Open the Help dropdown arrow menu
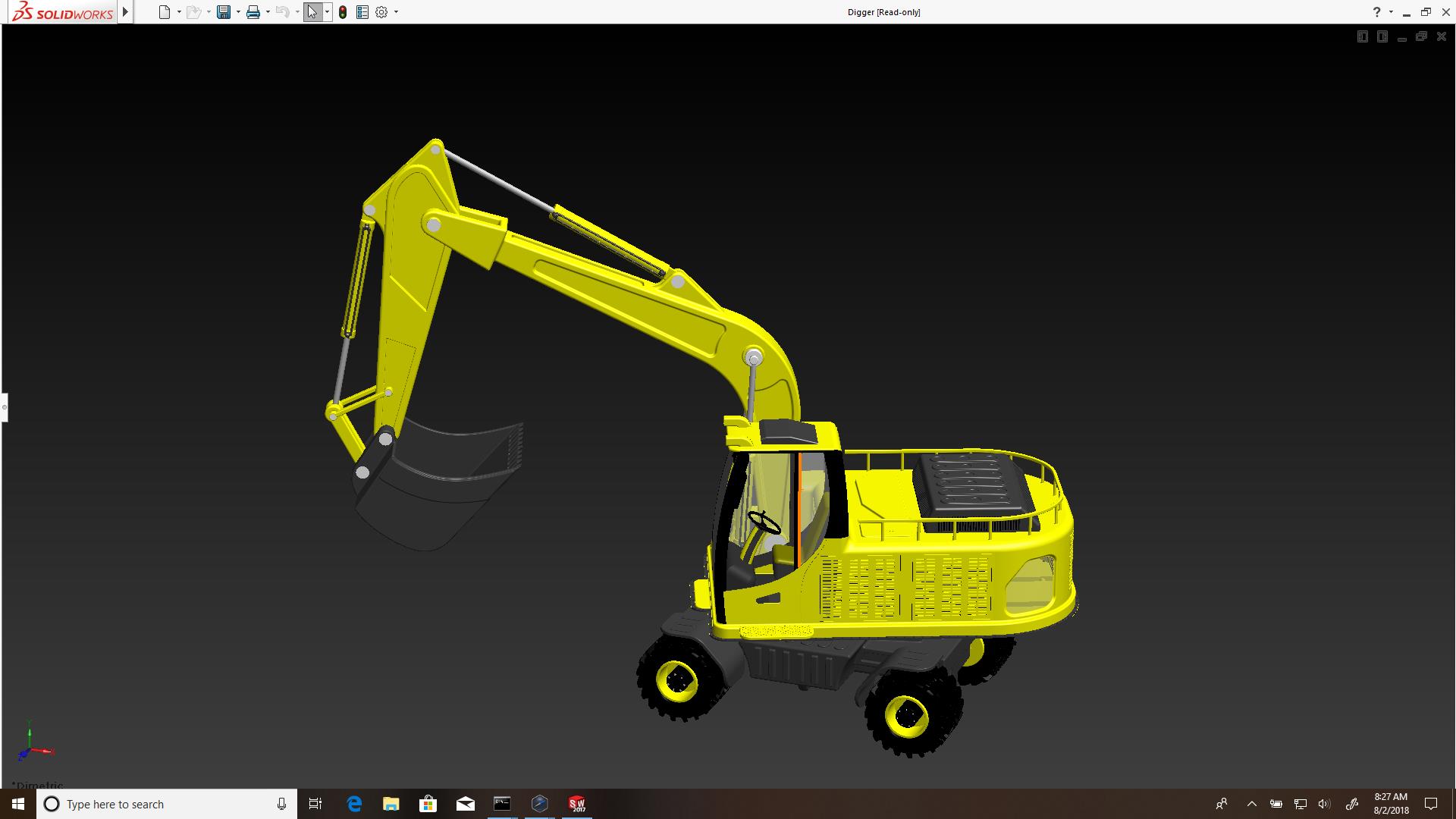The width and height of the screenshot is (1456, 819). [x=1391, y=12]
